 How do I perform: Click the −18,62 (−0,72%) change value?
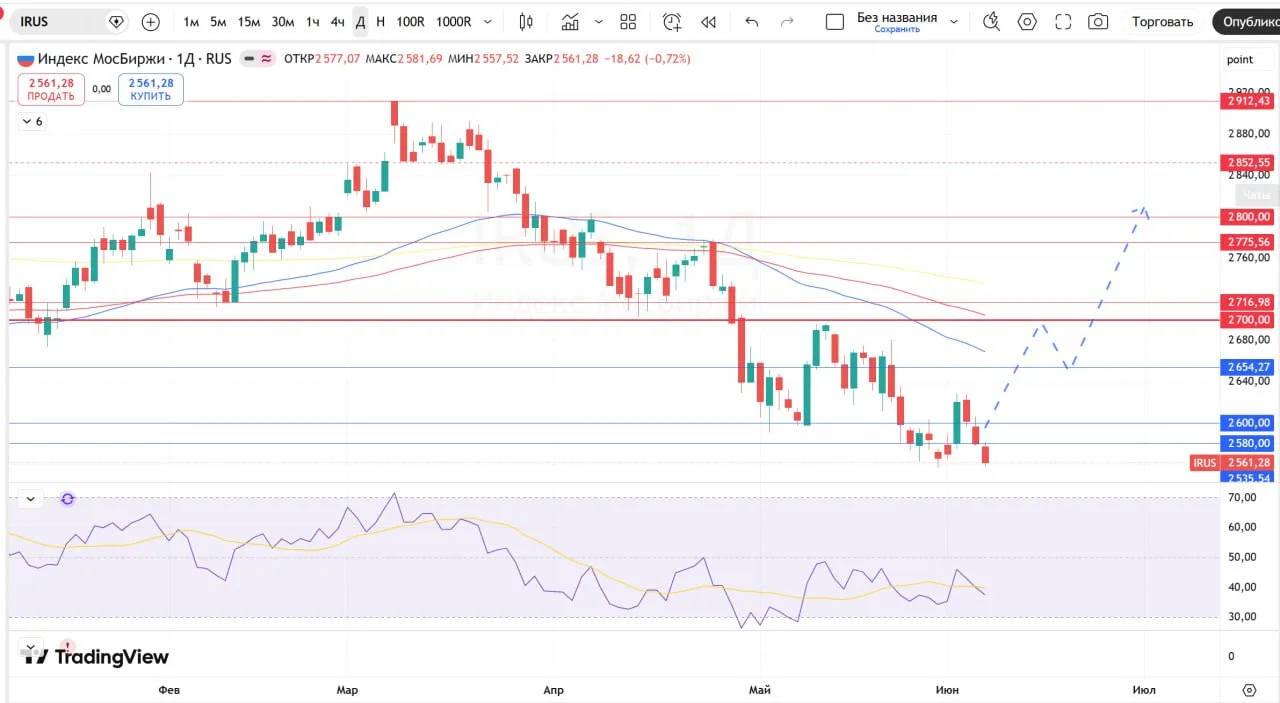646,59
